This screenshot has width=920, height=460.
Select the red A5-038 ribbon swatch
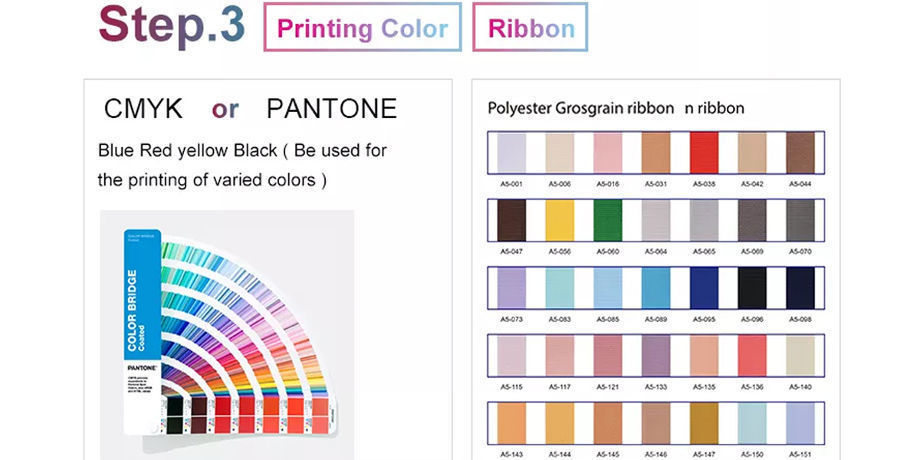point(703,153)
